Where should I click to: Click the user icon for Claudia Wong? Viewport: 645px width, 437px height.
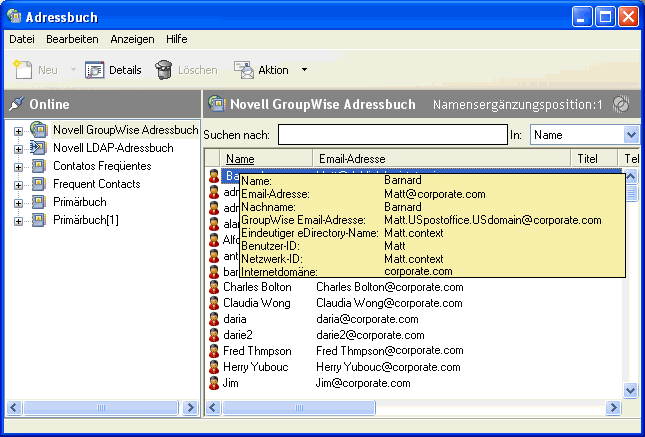(213, 303)
